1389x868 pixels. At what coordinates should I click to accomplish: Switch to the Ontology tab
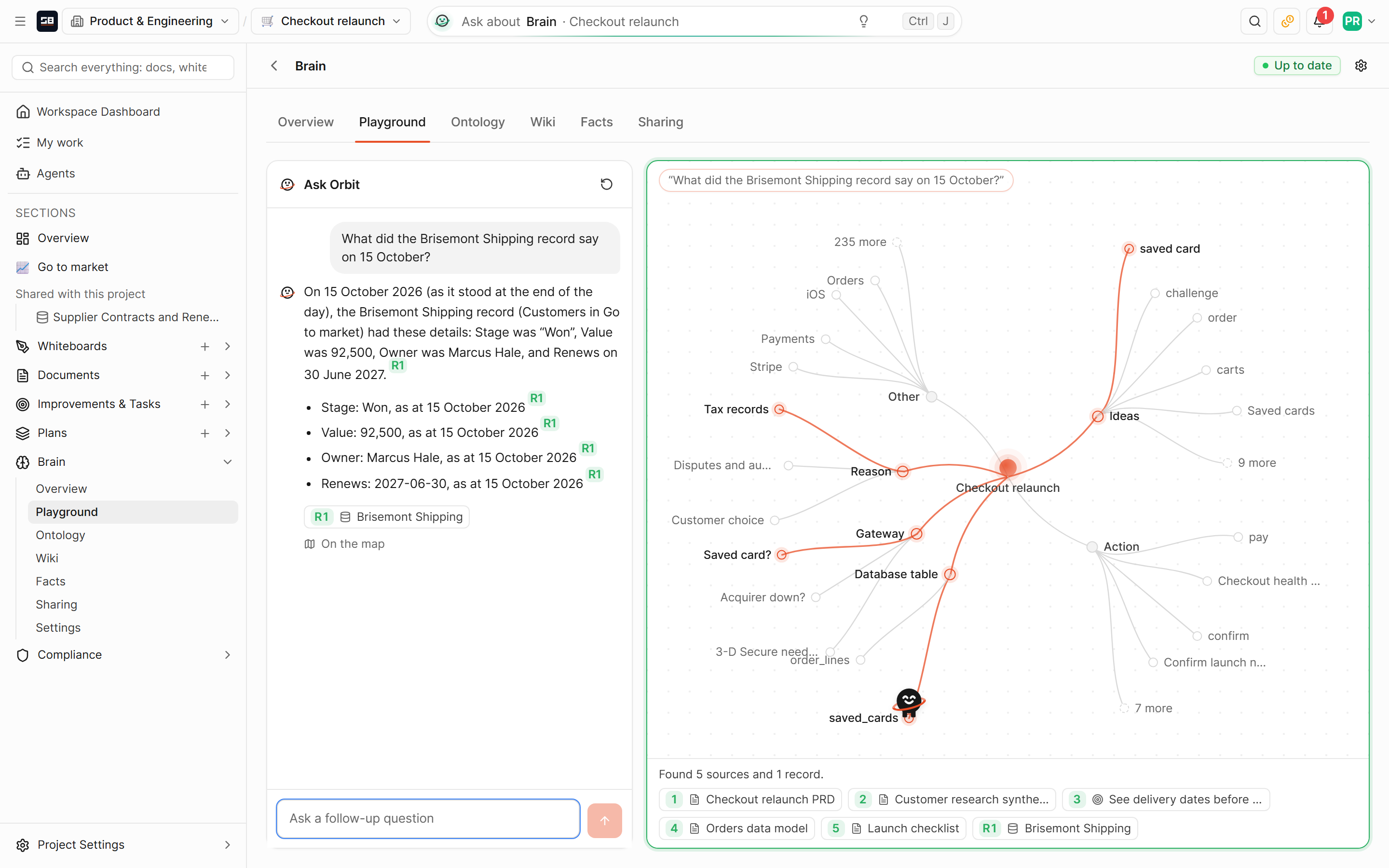(x=477, y=122)
